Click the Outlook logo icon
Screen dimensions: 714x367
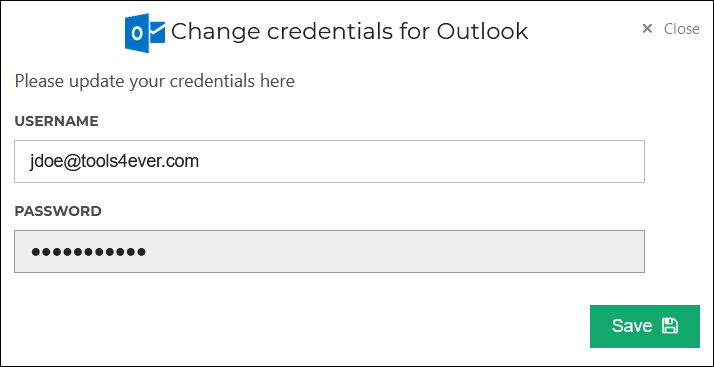point(145,33)
